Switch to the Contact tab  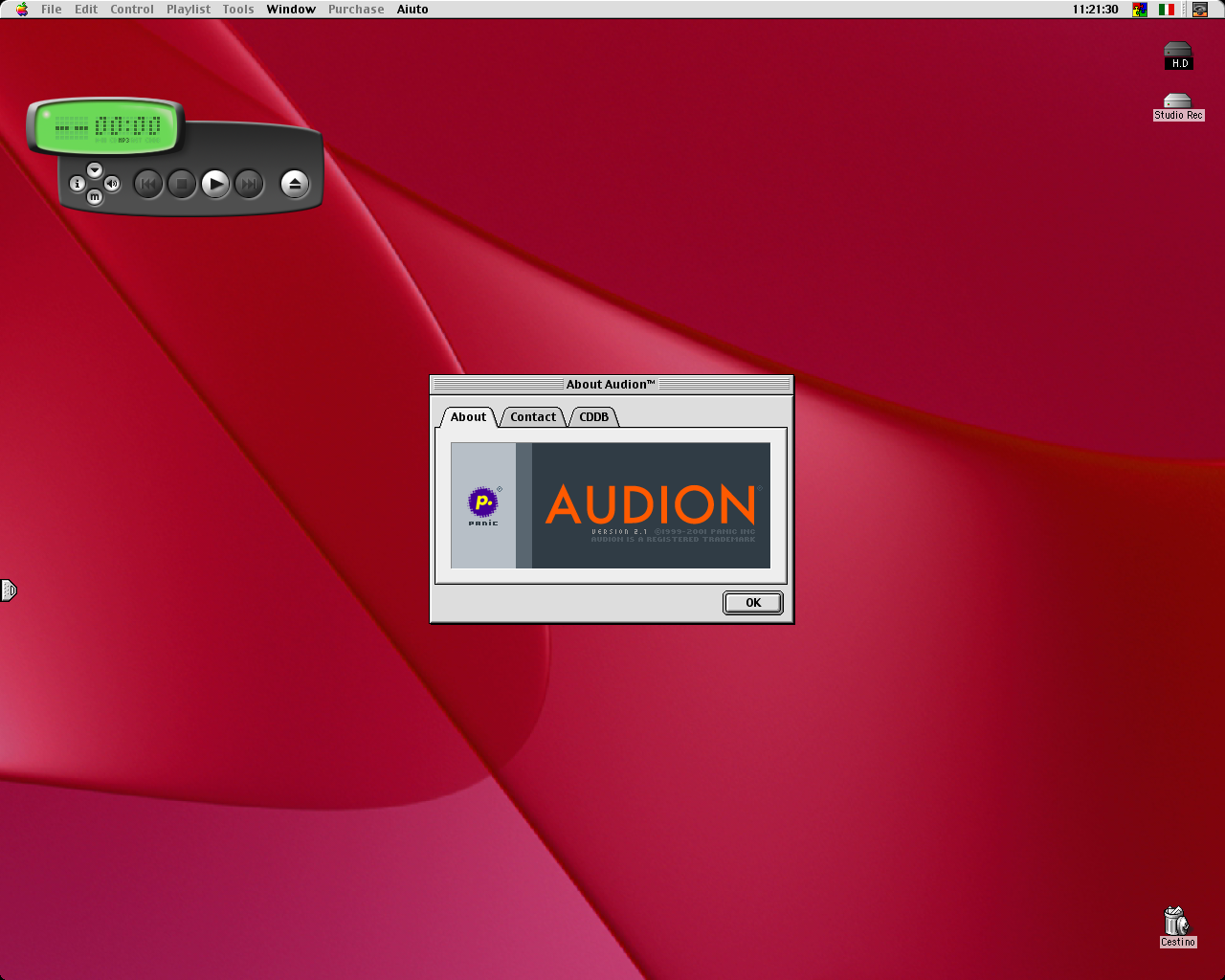click(x=533, y=416)
